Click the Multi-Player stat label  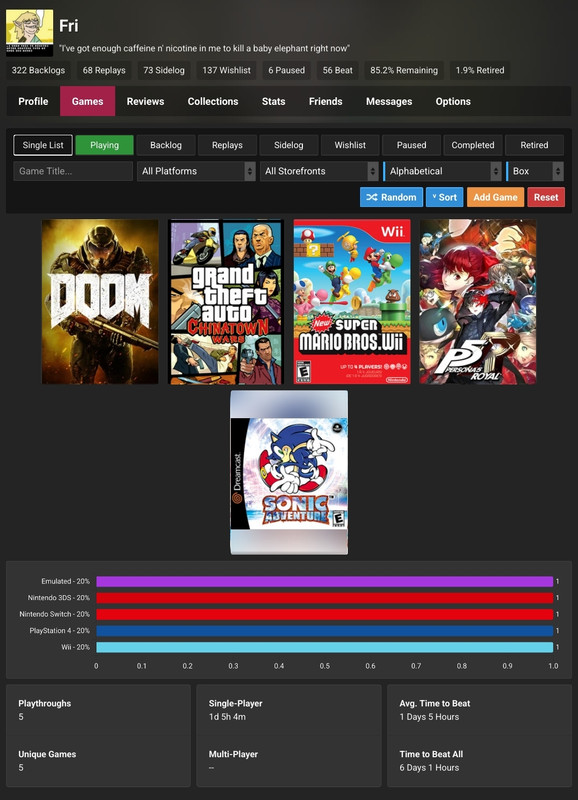pyautogui.click(x=233, y=754)
